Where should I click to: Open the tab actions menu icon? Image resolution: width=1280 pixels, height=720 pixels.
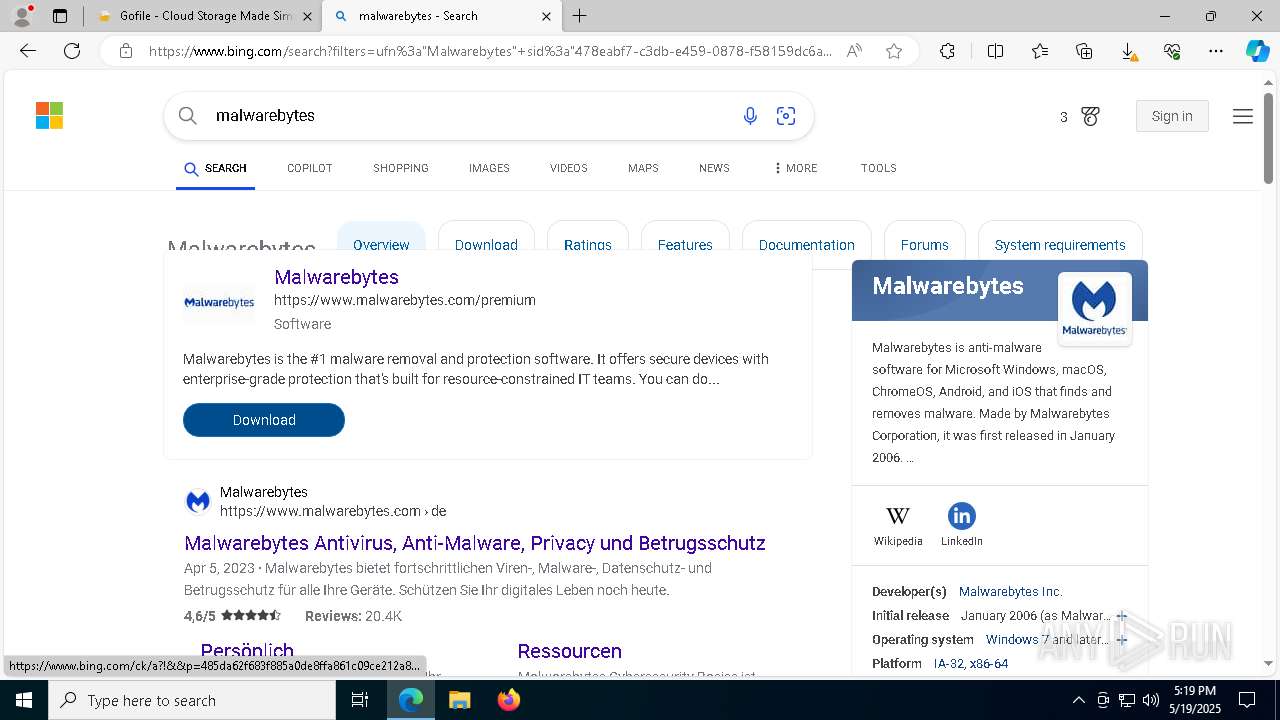coord(60,16)
